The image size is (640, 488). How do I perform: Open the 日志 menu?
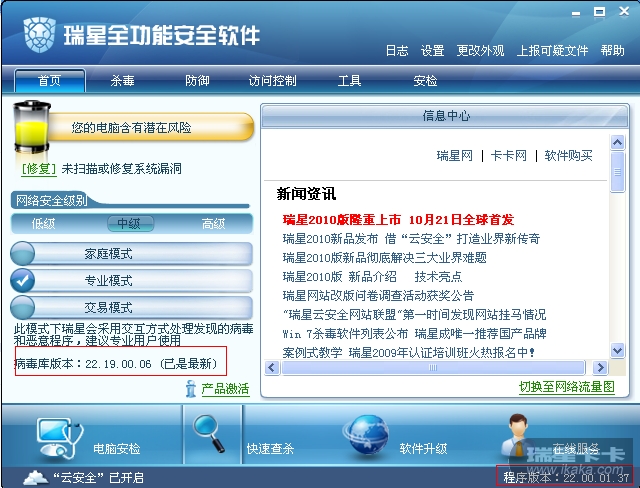pos(397,51)
